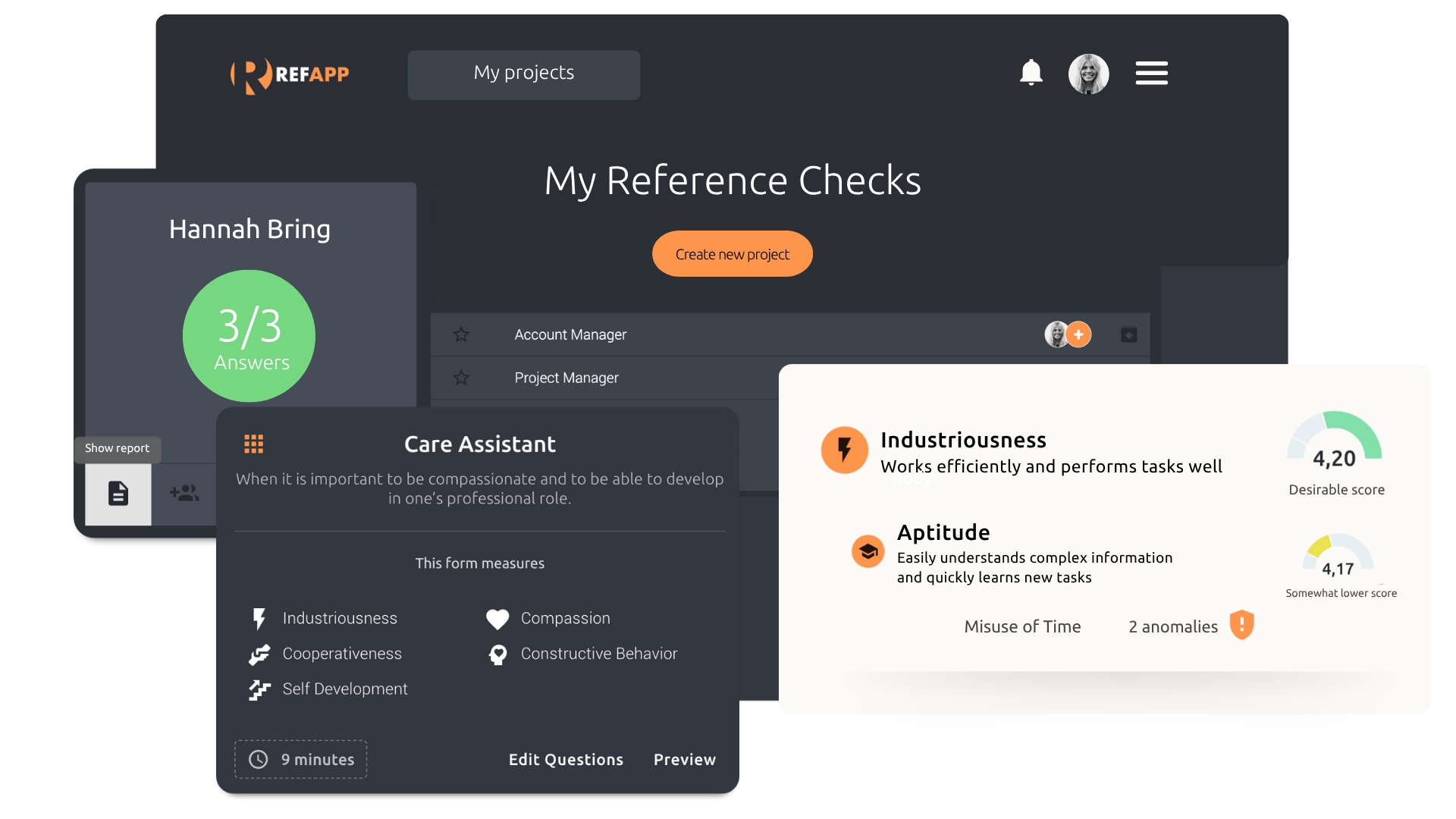Screen dimensions: 1456x819
Task: Click the Show report document icon
Action: 118,494
